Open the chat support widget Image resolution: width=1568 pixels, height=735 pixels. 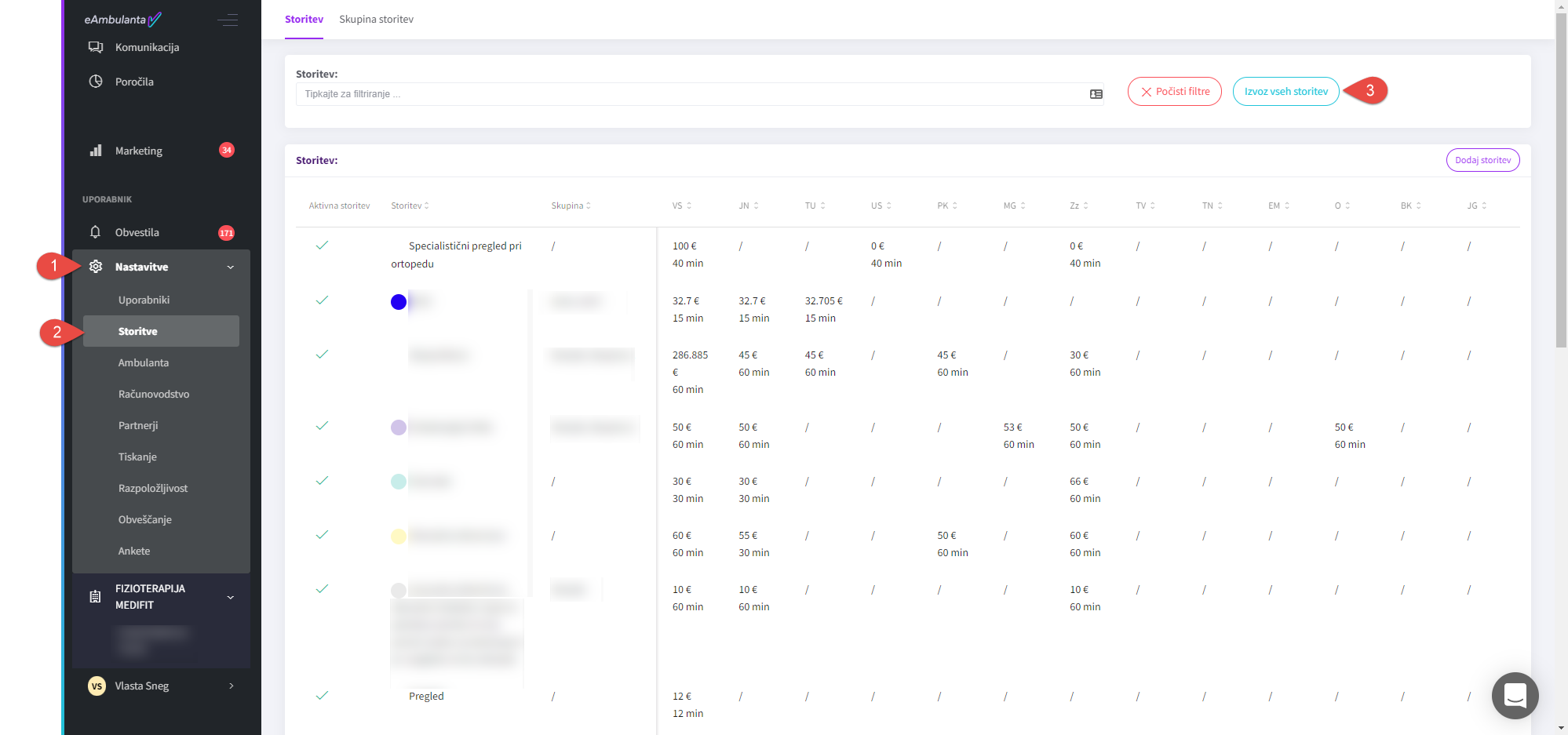click(x=1515, y=695)
